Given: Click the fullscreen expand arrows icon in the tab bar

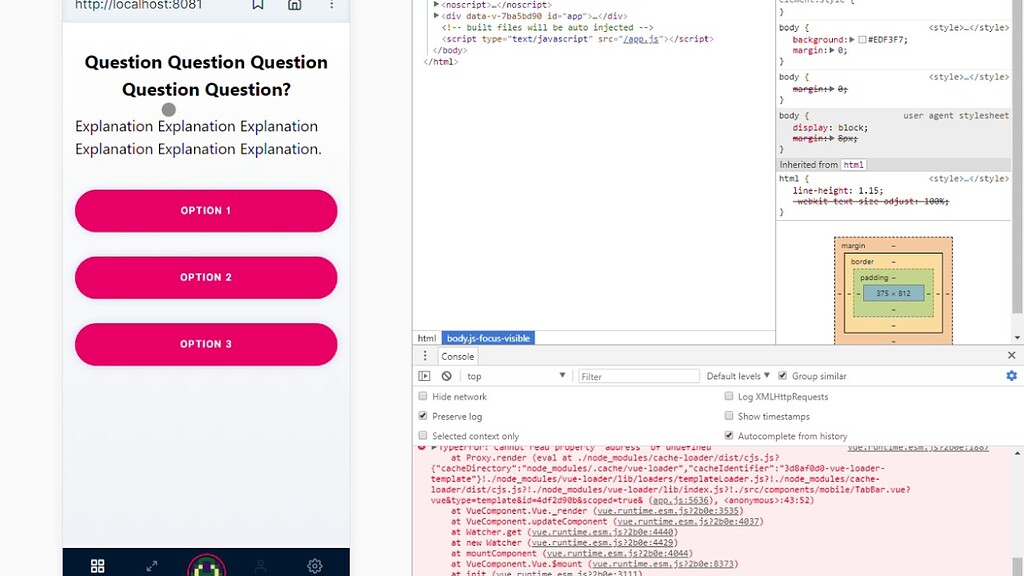Looking at the screenshot, I should pos(151,565).
